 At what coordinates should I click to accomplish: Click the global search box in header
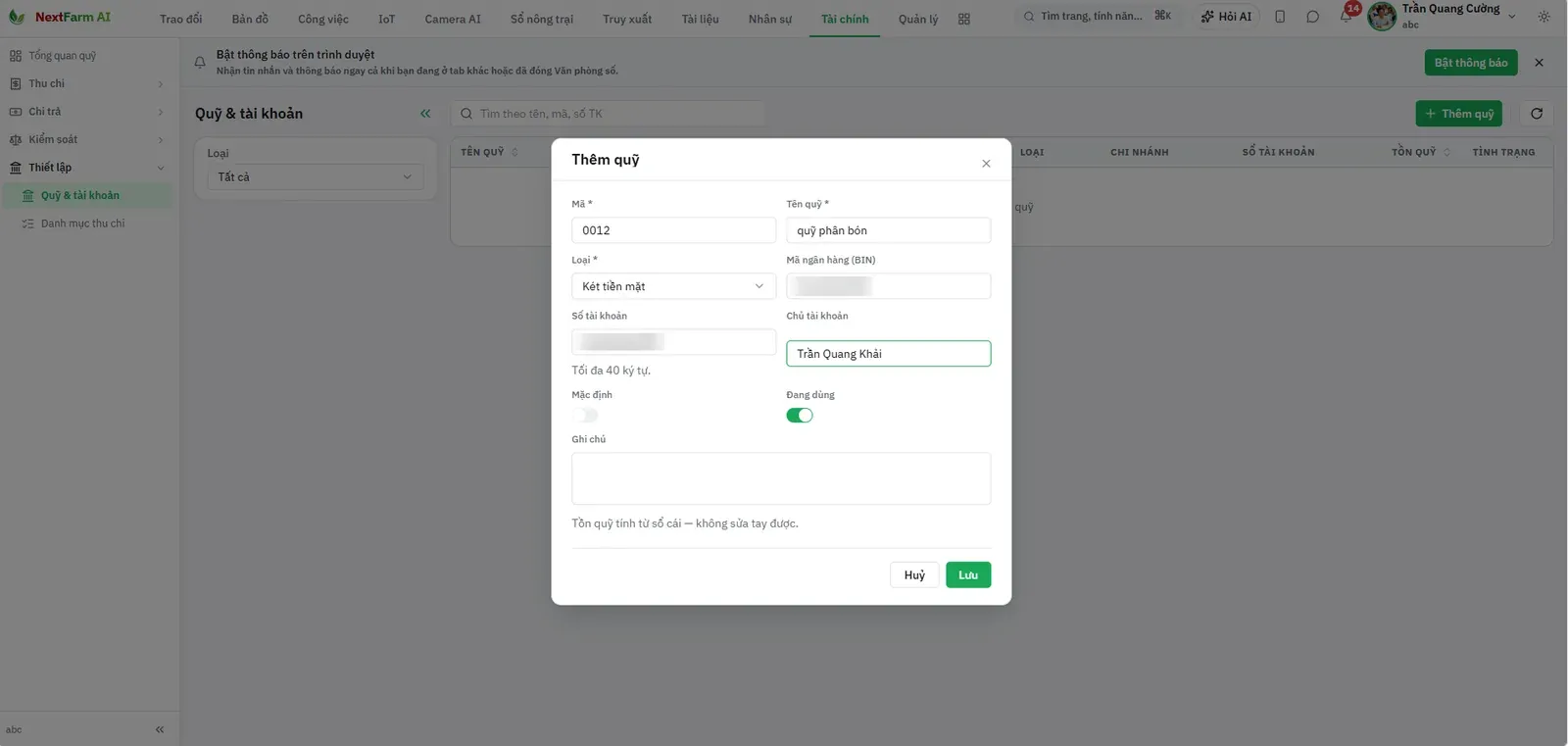click(1097, 17)
